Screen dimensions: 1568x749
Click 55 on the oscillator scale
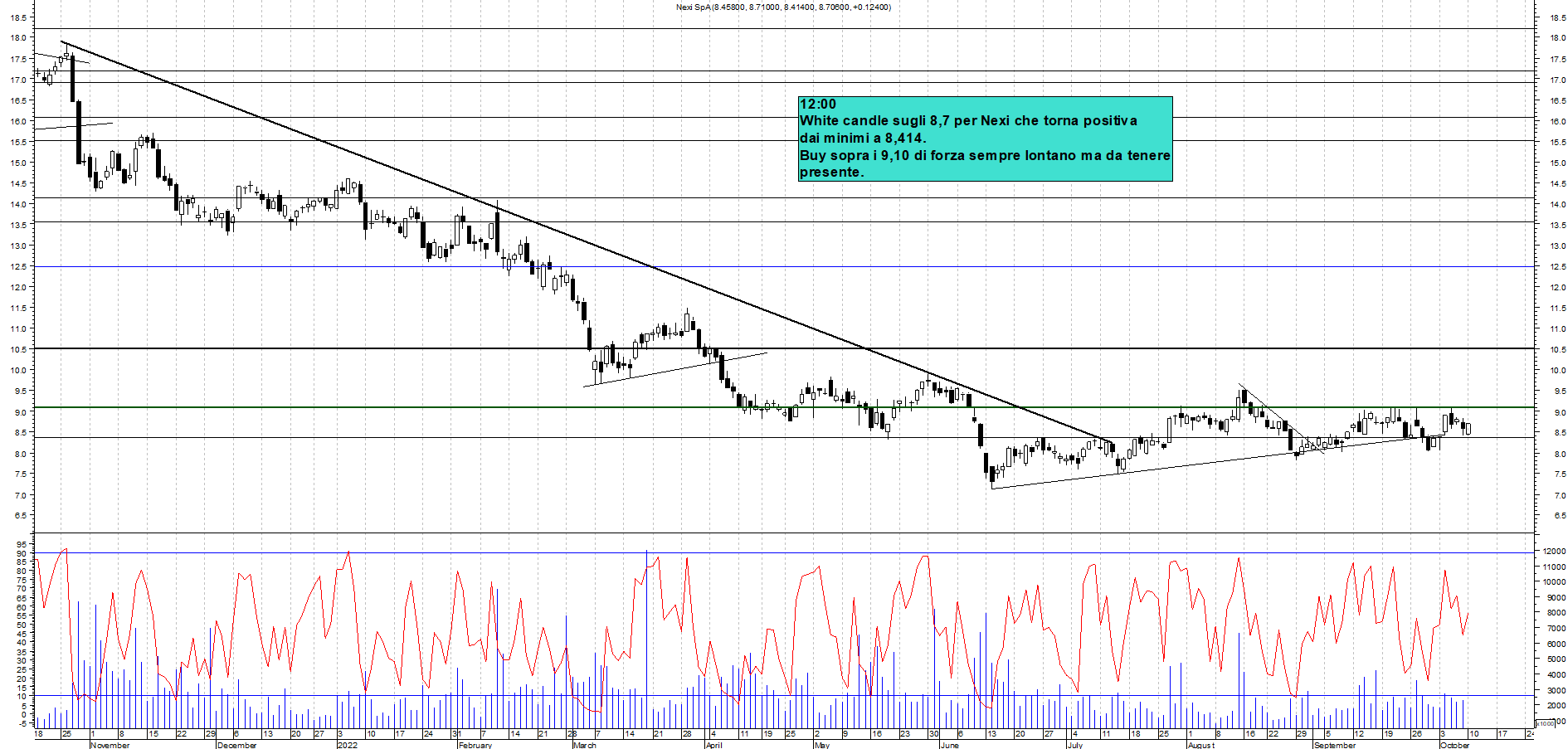(x=21, y=616)
